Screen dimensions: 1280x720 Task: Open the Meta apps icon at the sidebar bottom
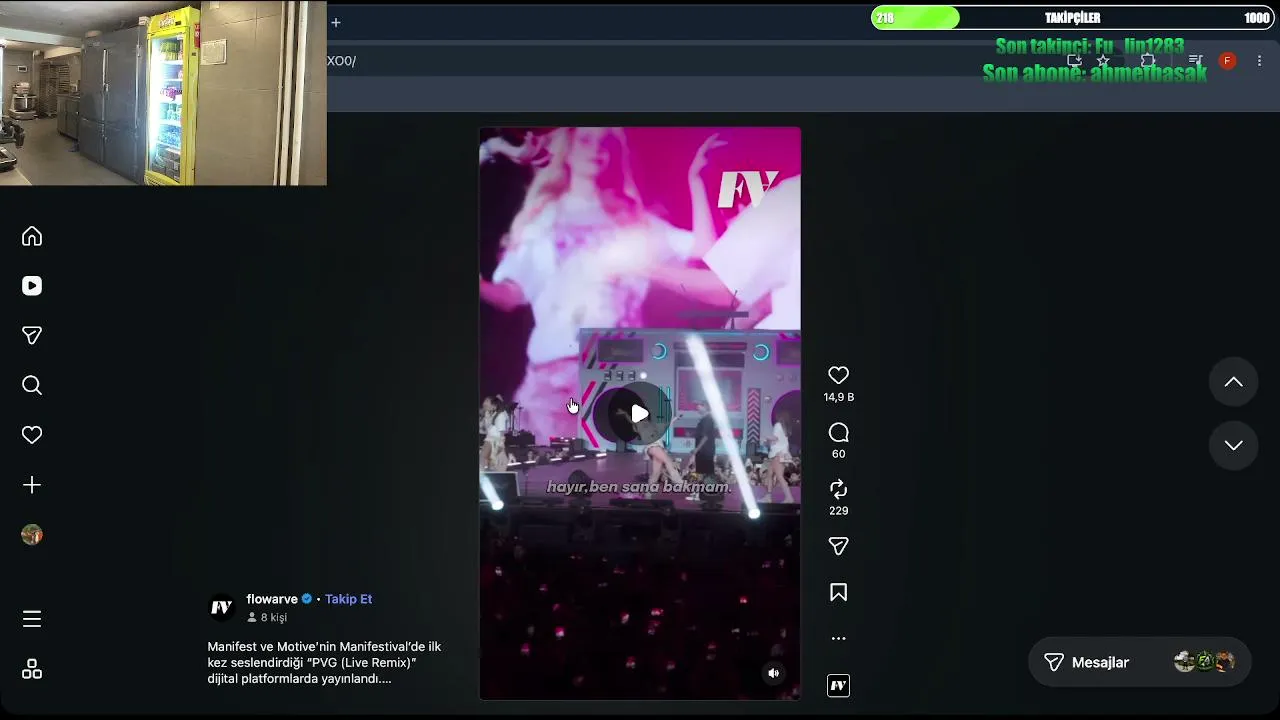click(32, 669)
